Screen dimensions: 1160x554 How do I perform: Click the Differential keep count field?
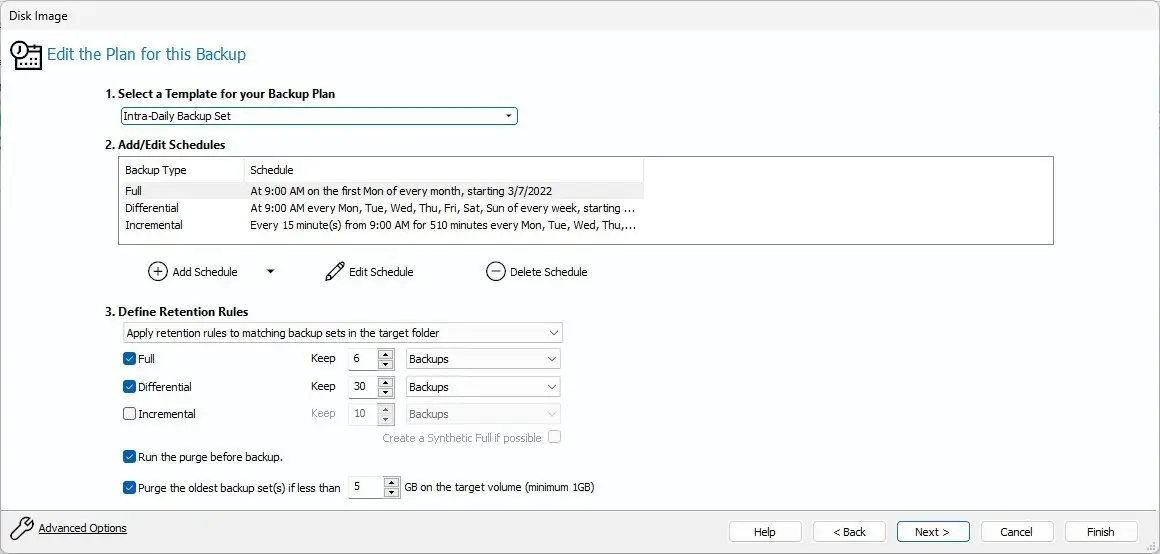click(363, 387)
